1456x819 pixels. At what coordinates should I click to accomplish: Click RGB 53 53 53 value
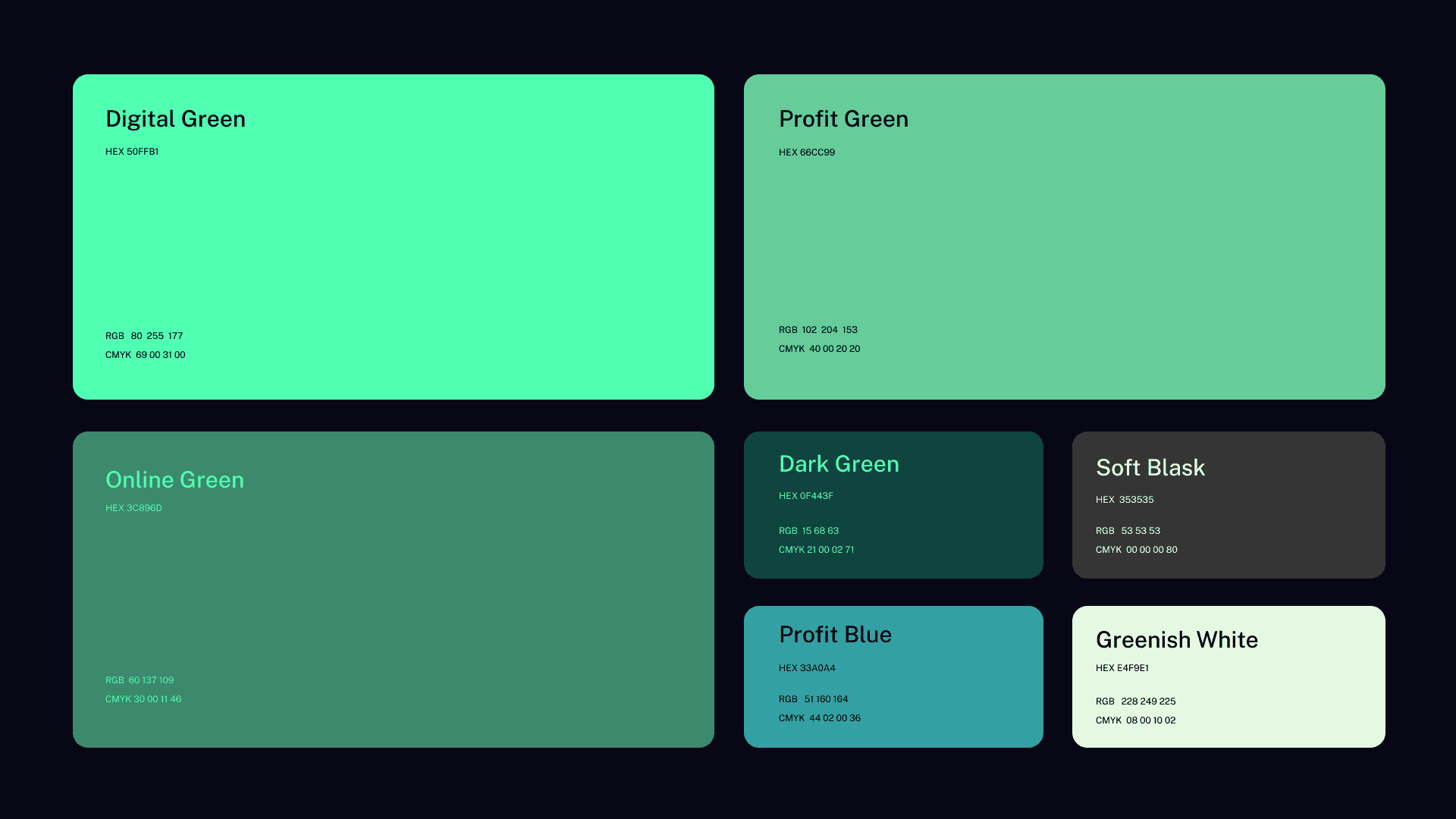[x=1128, y=531]
